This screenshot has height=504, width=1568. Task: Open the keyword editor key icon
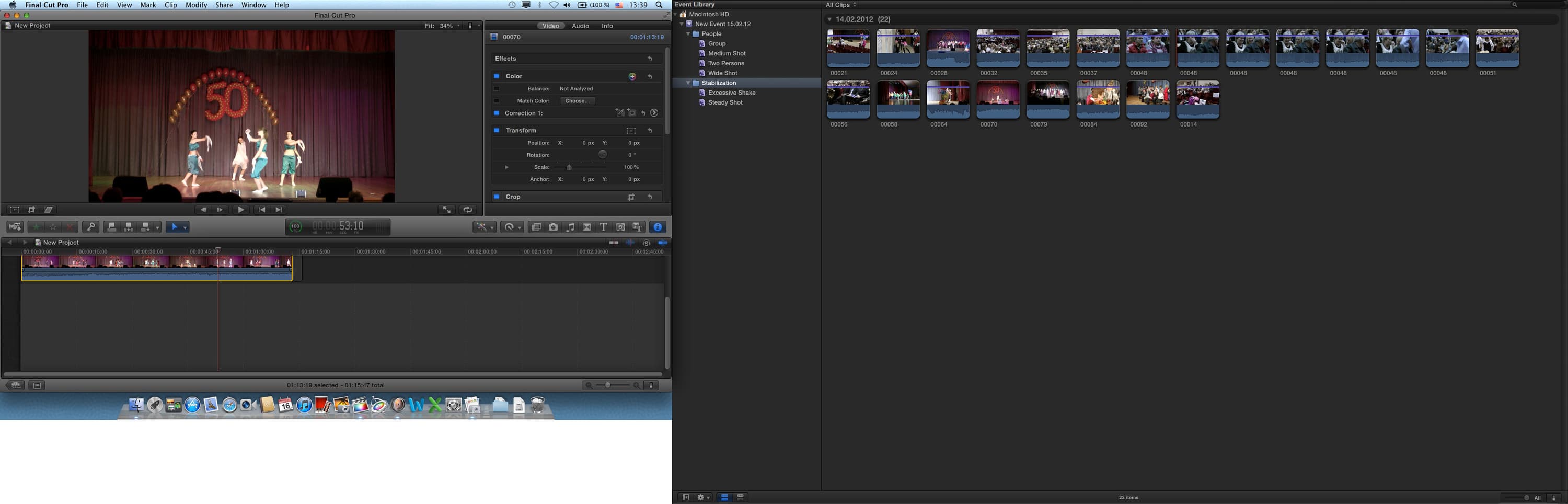click(91, 227)
